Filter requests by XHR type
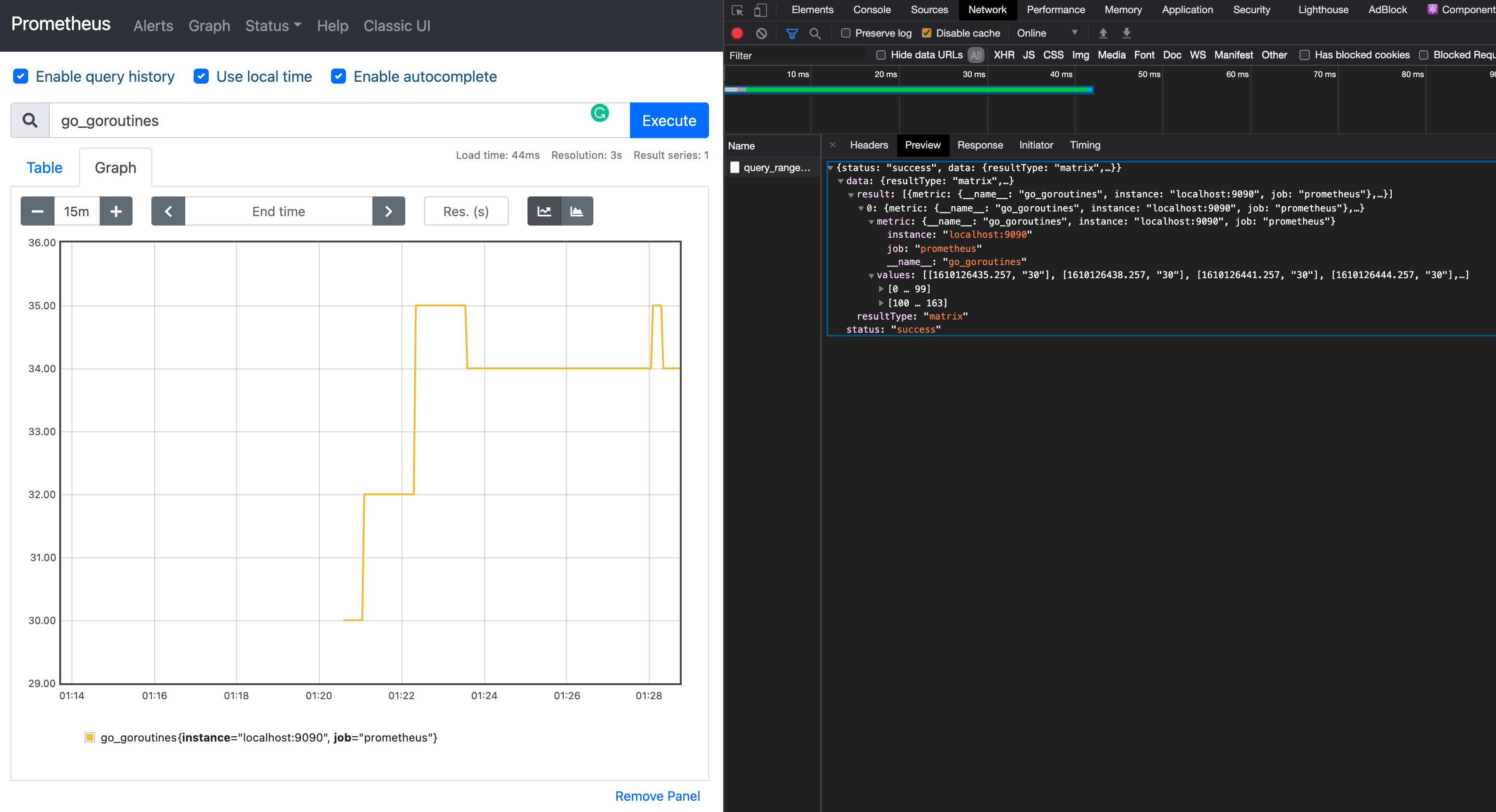The width and height of the screenshot is (1496, 812). pos(1004,55)
